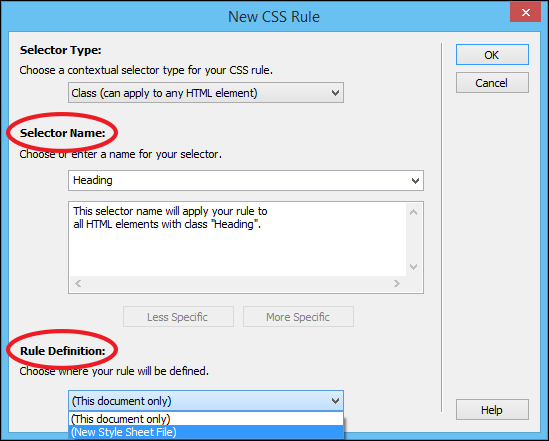
Task: Click into the Heading selector name field
Action: [x=238, y=181]
